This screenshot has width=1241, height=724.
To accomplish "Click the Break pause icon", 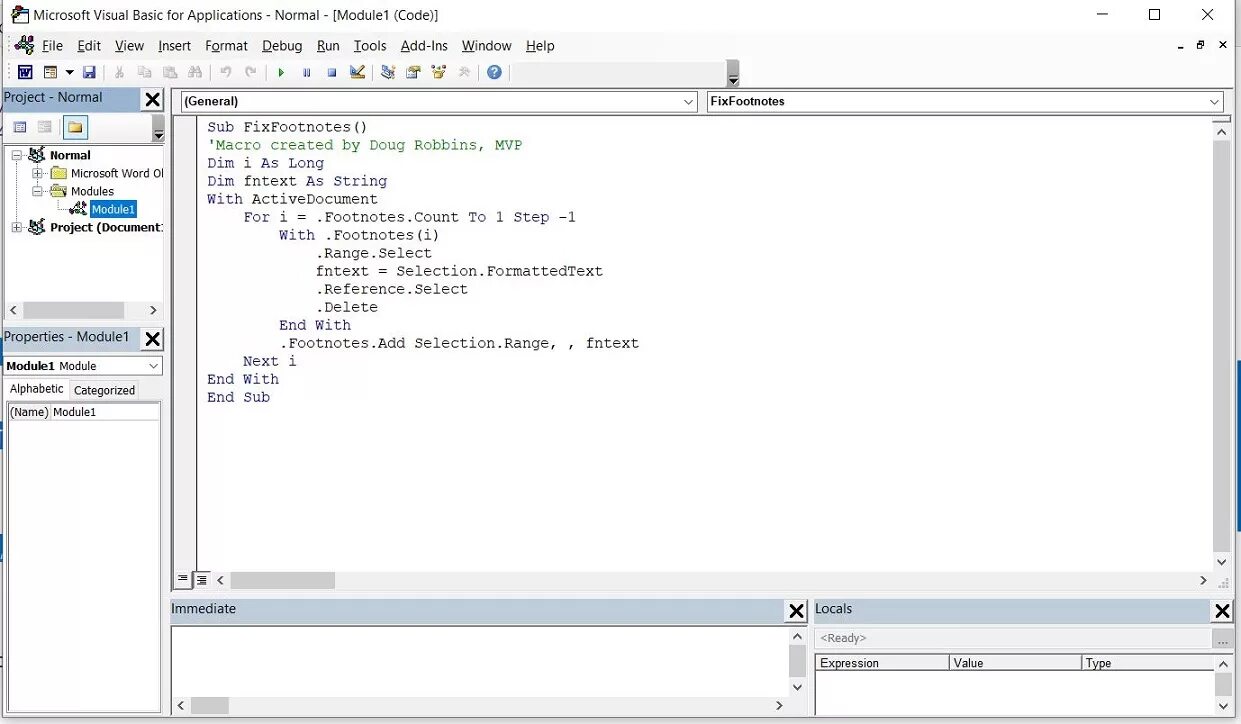I will 306,72.
